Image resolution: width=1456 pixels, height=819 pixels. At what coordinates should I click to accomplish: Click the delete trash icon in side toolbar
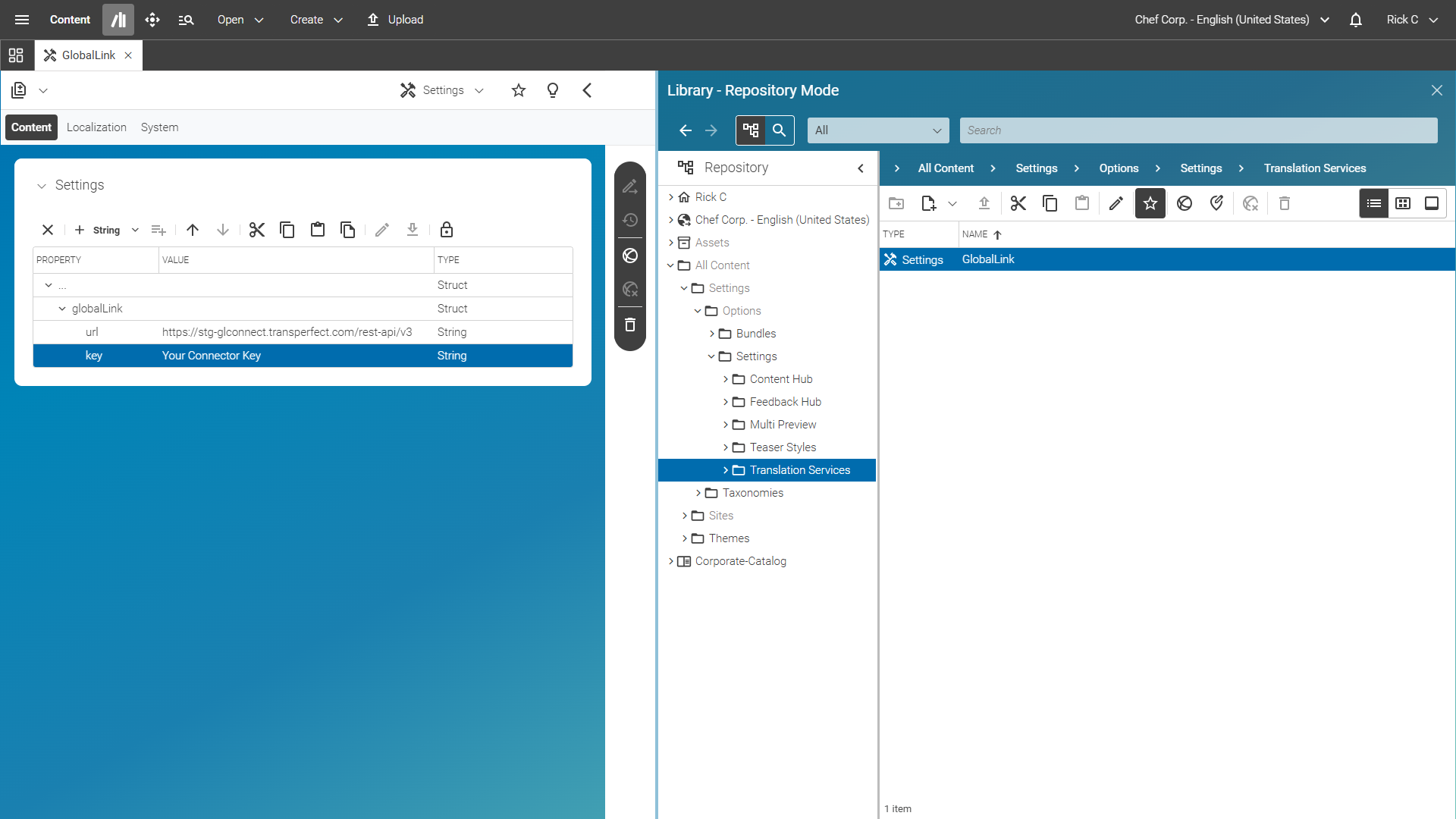(630, 325)
